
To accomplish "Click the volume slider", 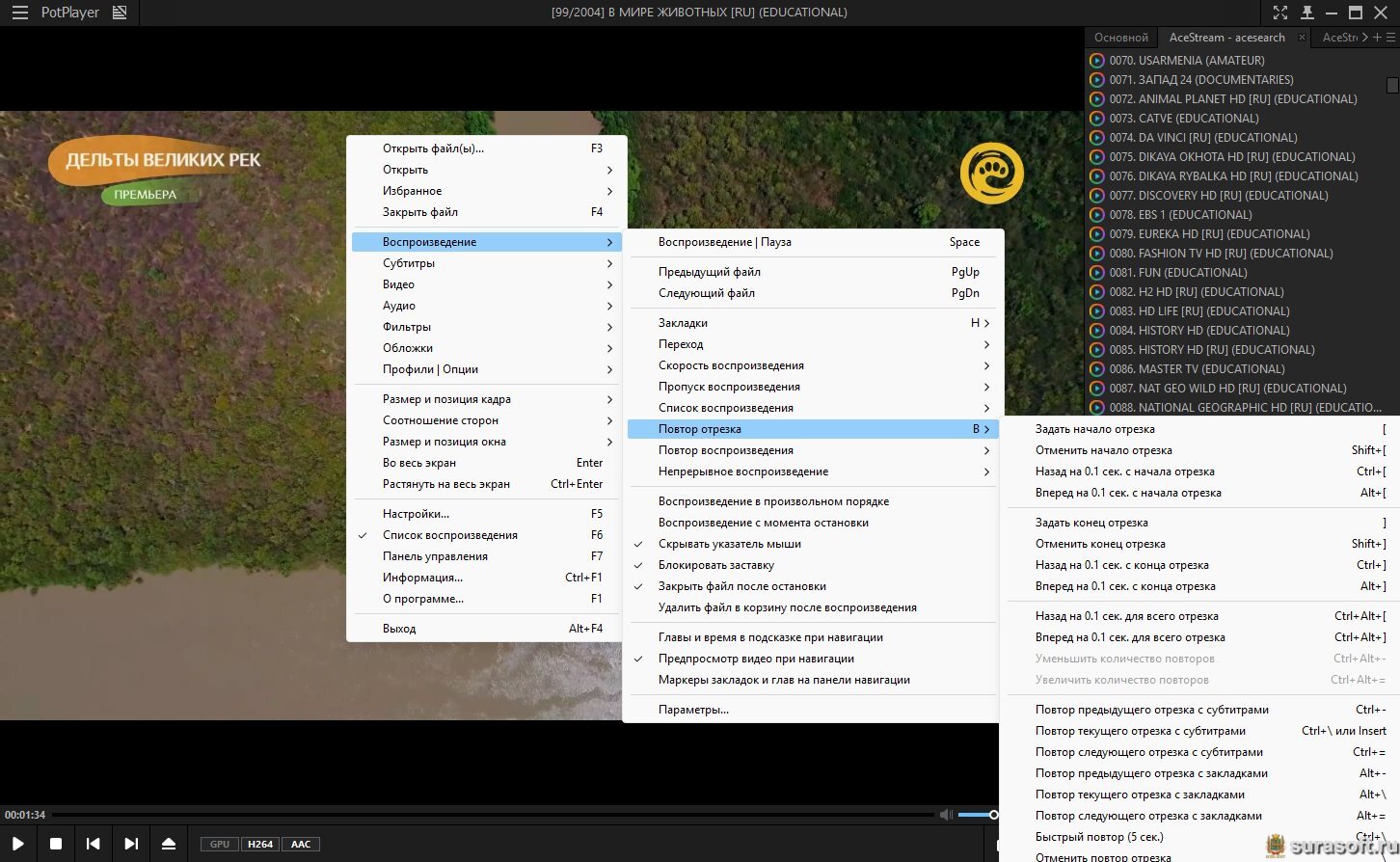I will (977, 815).
